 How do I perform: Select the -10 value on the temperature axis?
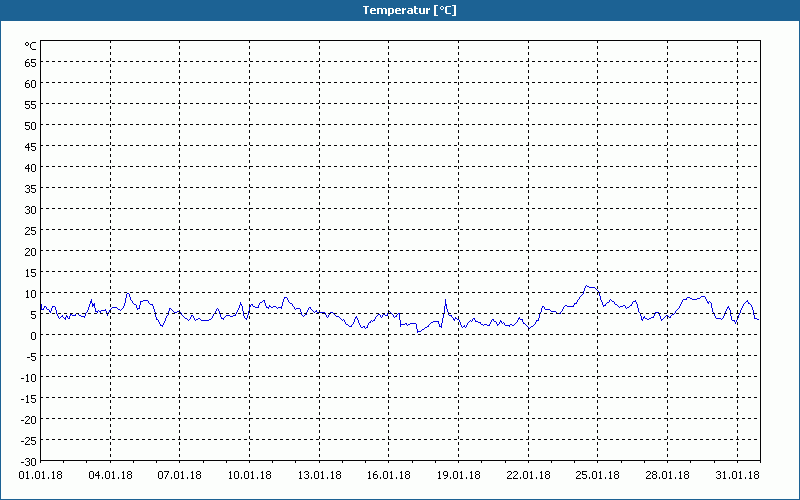(x=29, y=378)
